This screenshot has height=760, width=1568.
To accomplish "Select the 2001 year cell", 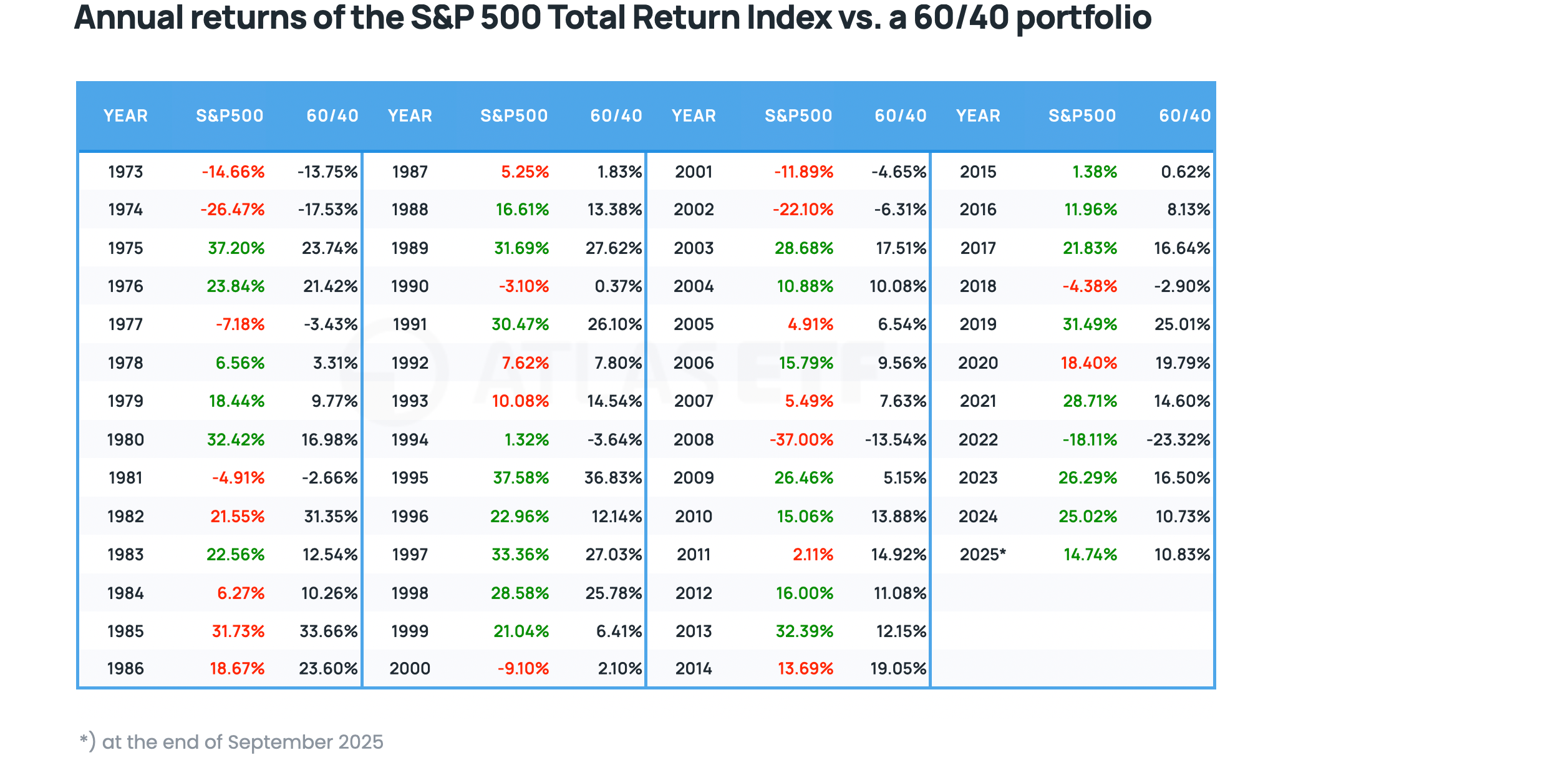I will [694, 172].
